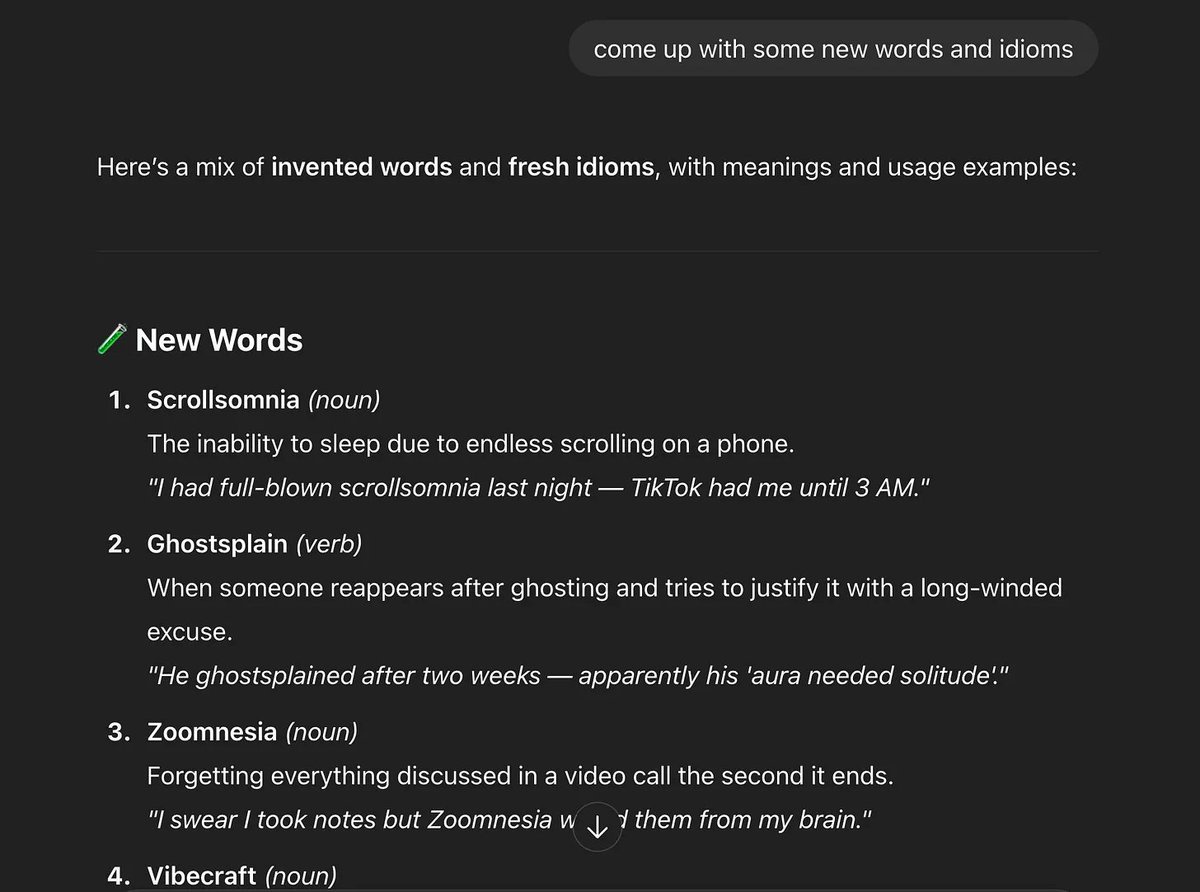The image size is (1200, 892).
Task: Click the test tube emoji beside New Words
Action: point(112,339)
